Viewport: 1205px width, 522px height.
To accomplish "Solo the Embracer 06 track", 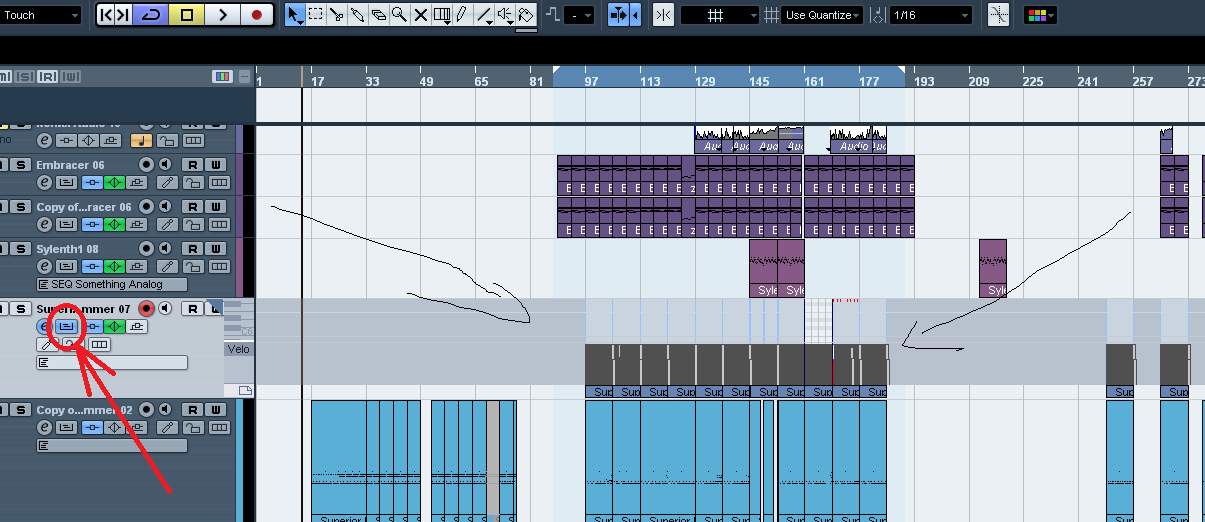I will coord(21,165).
